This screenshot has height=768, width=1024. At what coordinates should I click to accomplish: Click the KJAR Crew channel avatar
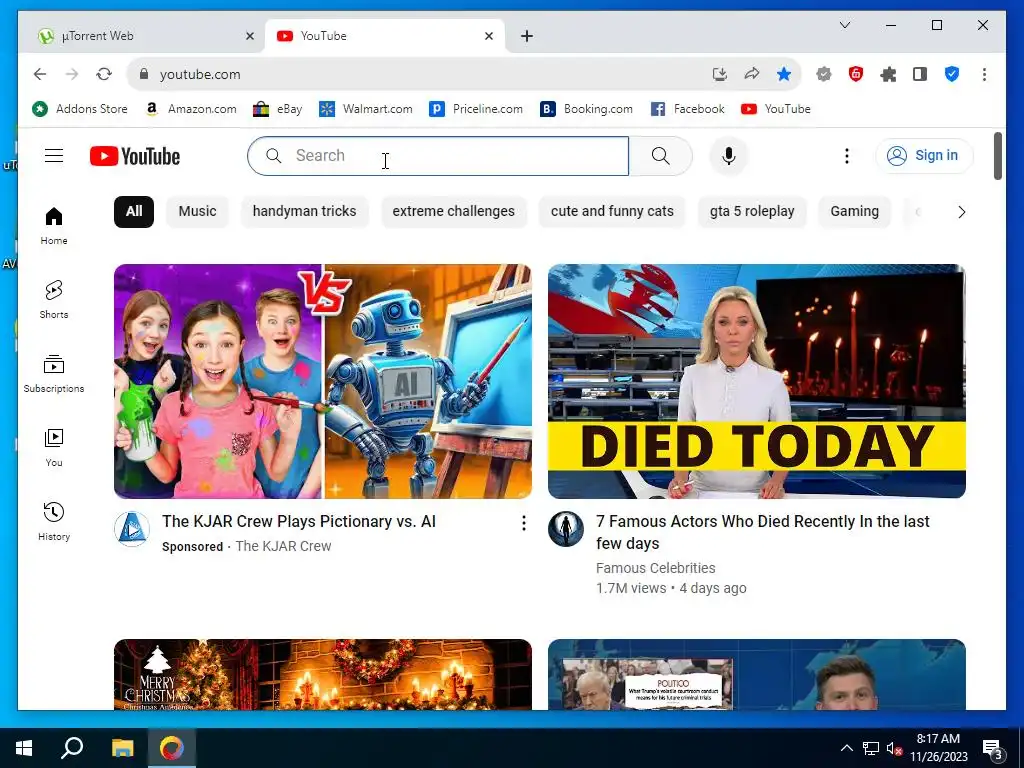tap(132, 529)
